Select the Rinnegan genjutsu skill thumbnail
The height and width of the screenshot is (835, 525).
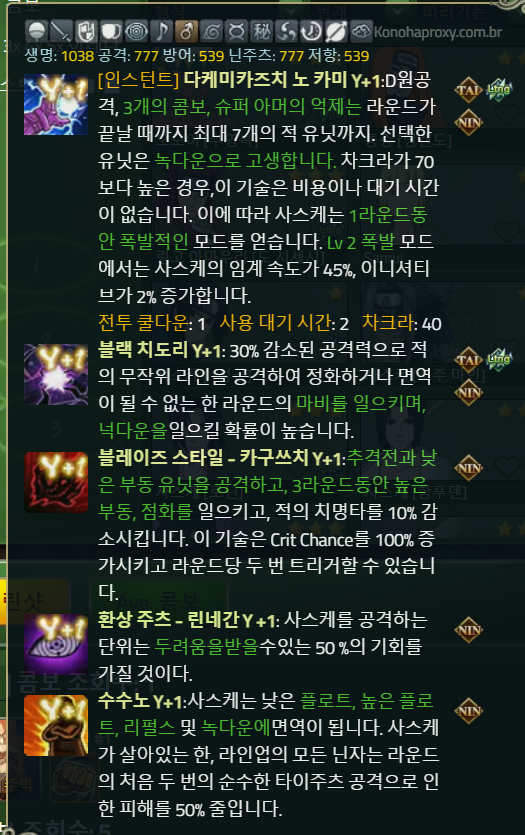pyautogui.click(x=56, y=643)
